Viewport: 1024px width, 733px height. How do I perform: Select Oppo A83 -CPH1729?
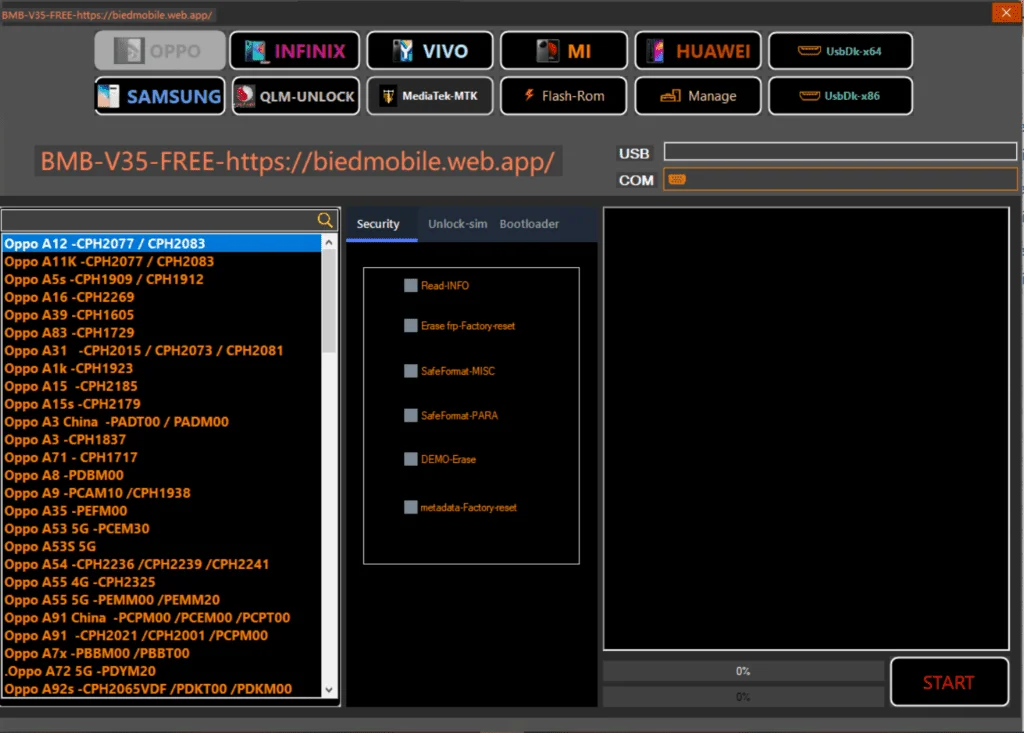(x=162, y=333)
